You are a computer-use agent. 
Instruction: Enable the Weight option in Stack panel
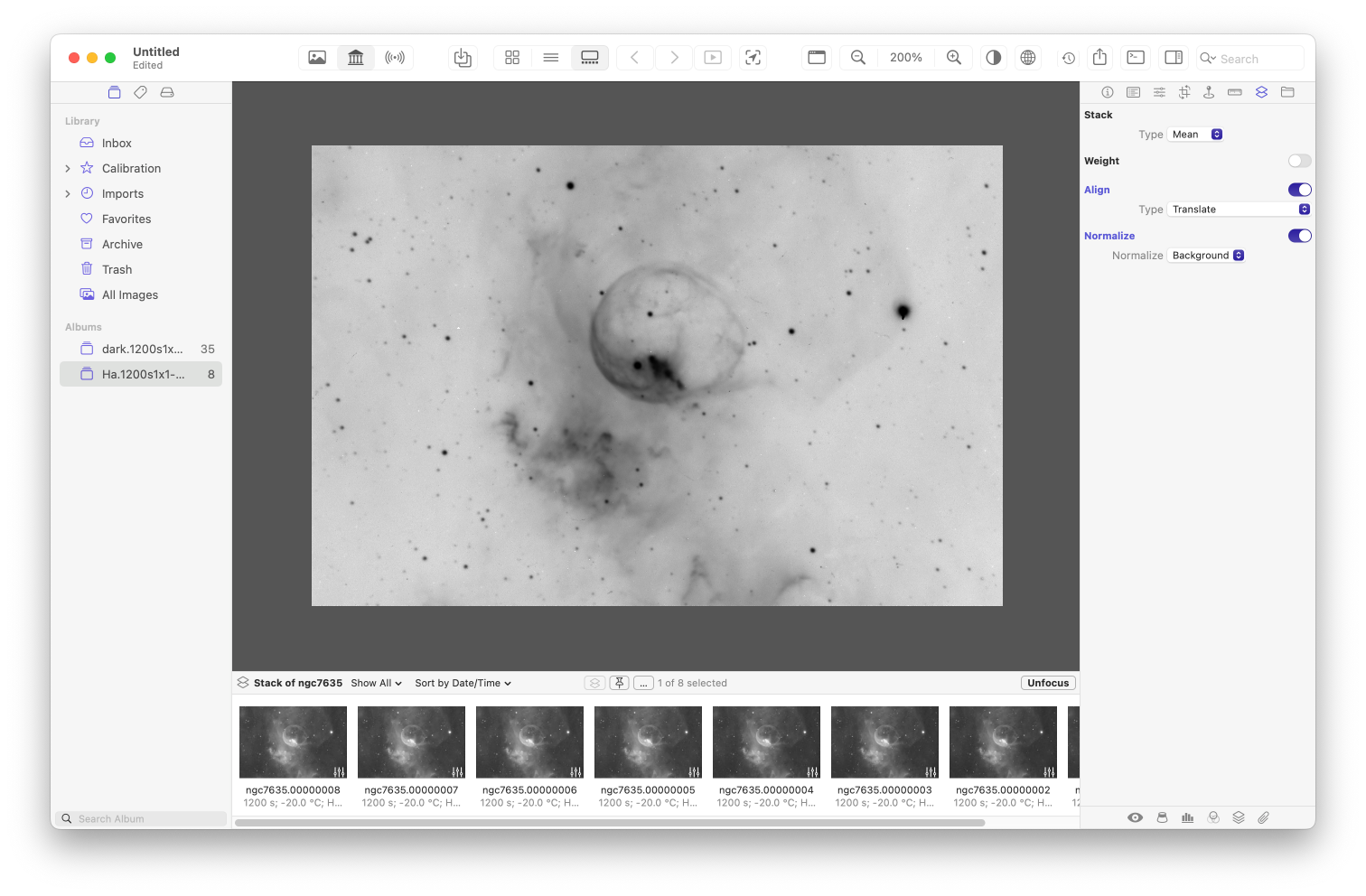[x=1299, y=160]
